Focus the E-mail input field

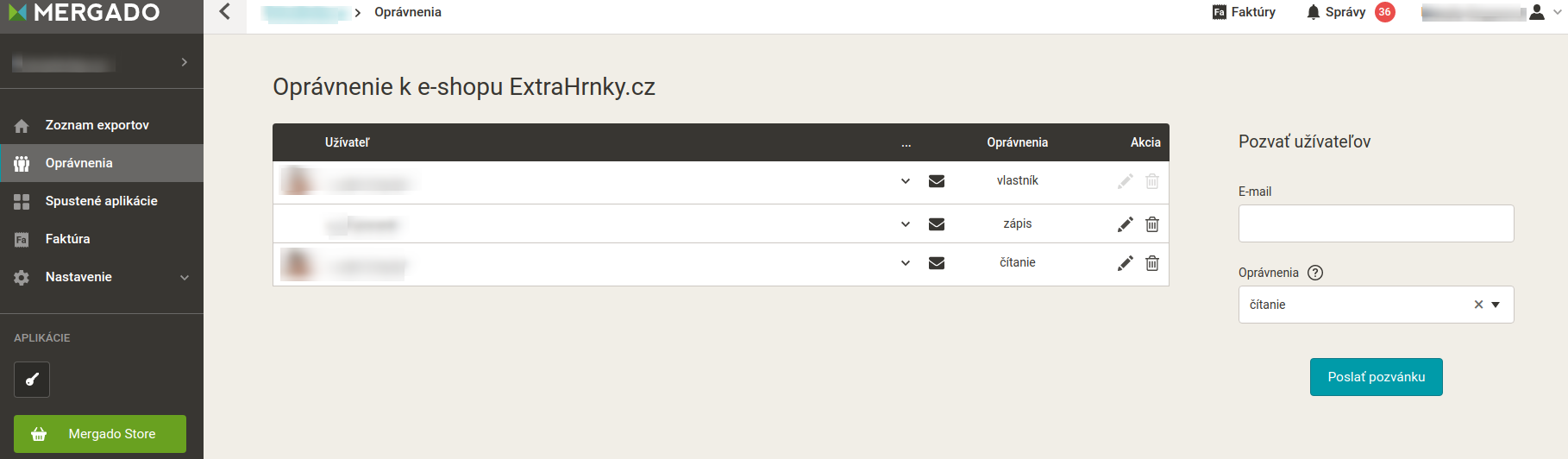pyautogui.click(x=1376, y=223)
